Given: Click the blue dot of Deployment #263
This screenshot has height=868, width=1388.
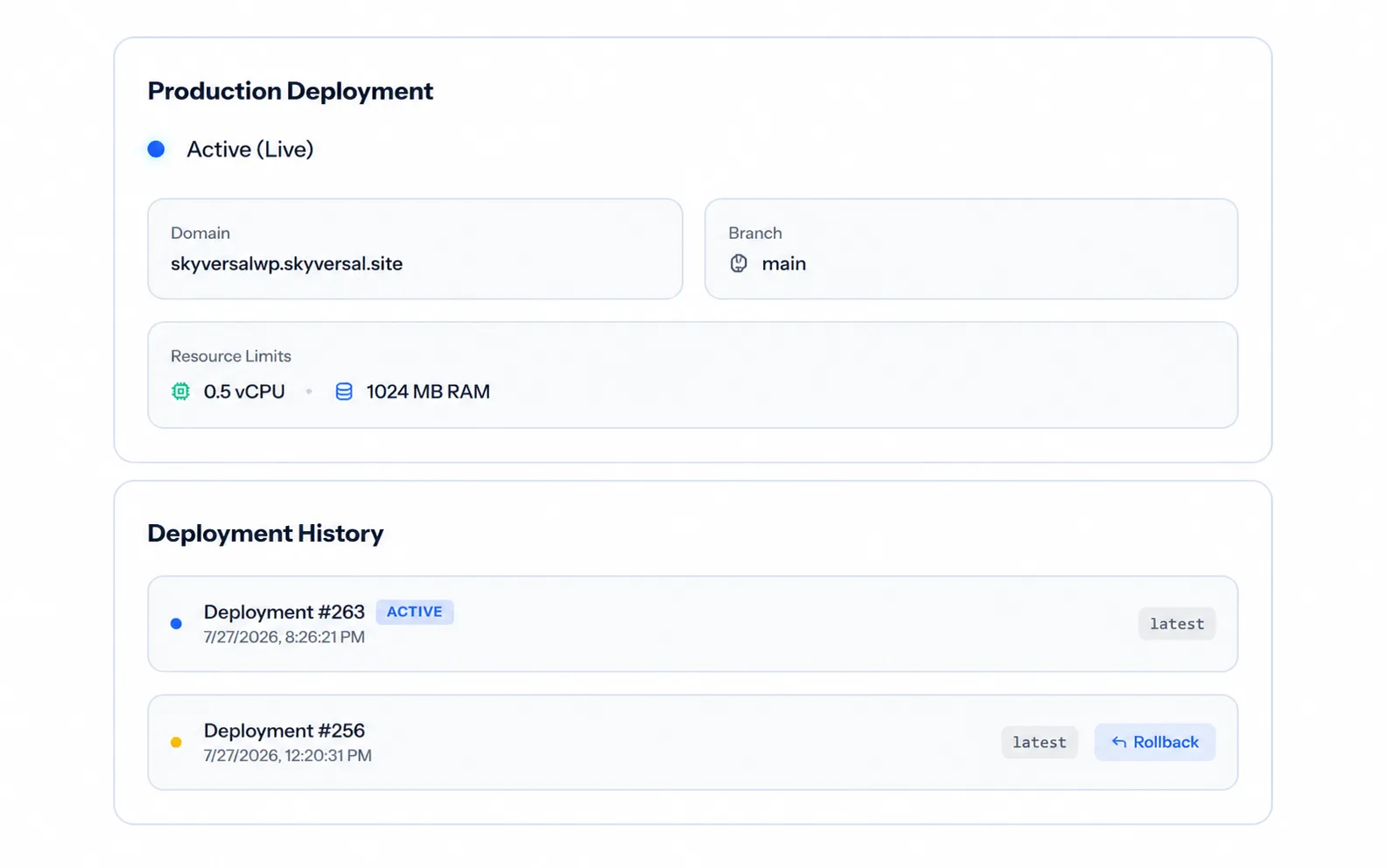Looking at the screenshot, I should click(176, 624).
